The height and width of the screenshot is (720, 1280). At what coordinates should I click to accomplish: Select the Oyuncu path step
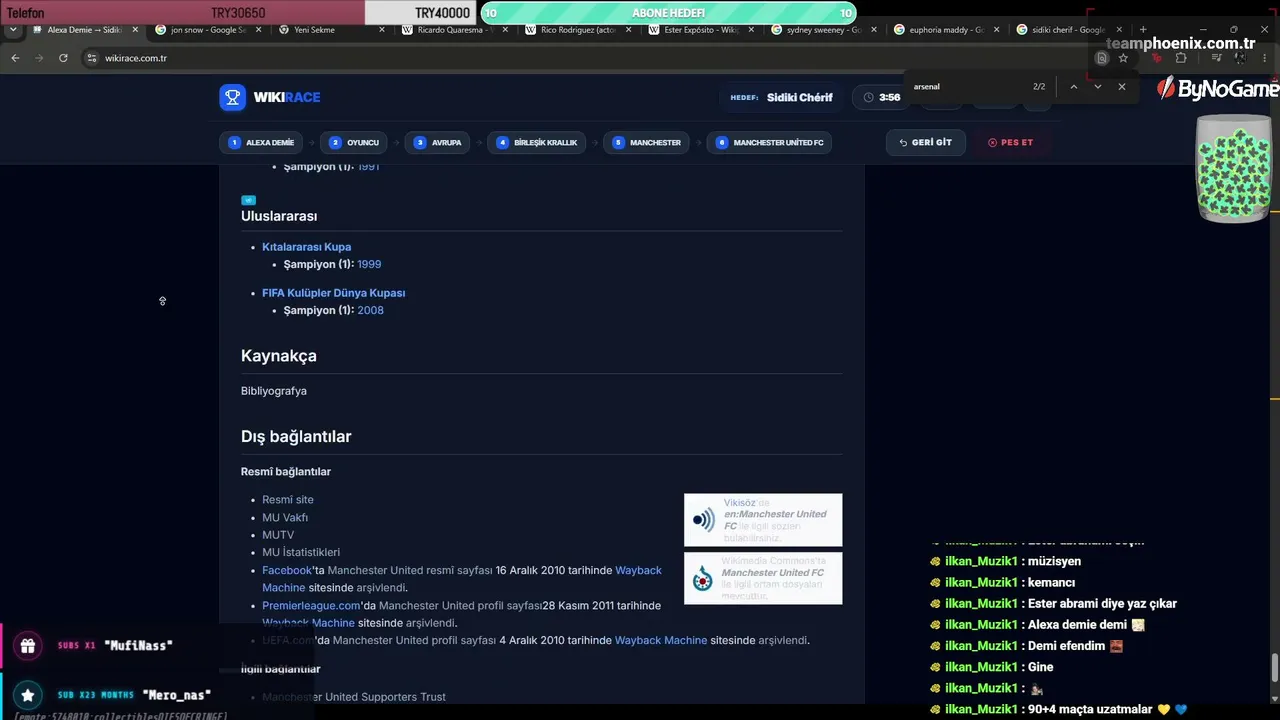point(355,143)
